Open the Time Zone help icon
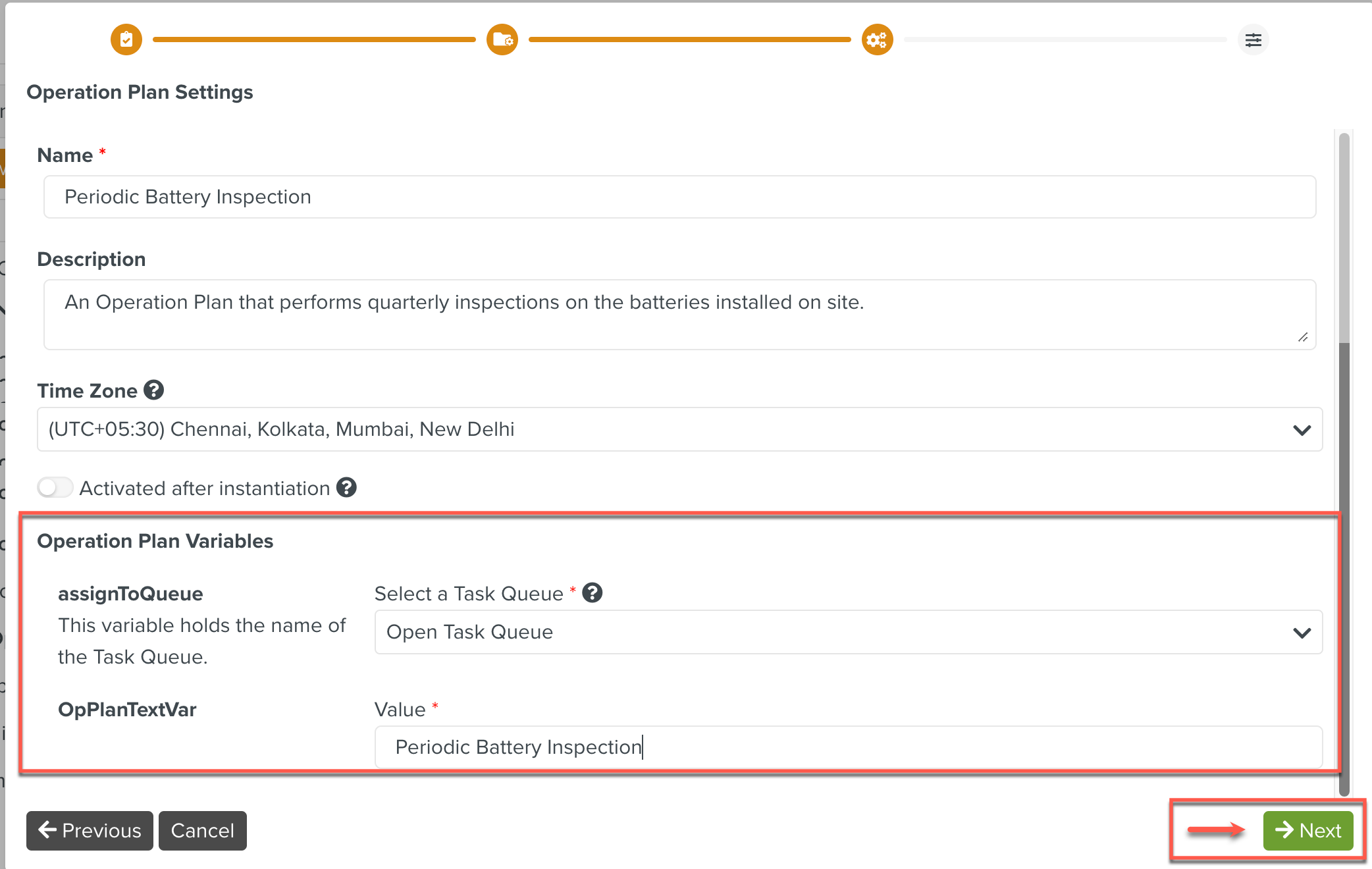Image resolution: width=1372 pixels, height=869 pixels. coord(154,390)
